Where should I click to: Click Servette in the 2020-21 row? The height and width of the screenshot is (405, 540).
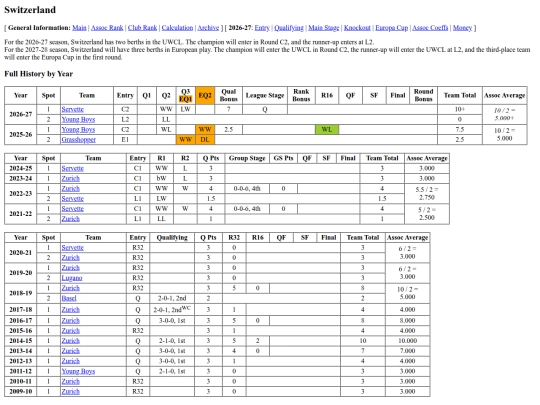(x=73, y=248)
